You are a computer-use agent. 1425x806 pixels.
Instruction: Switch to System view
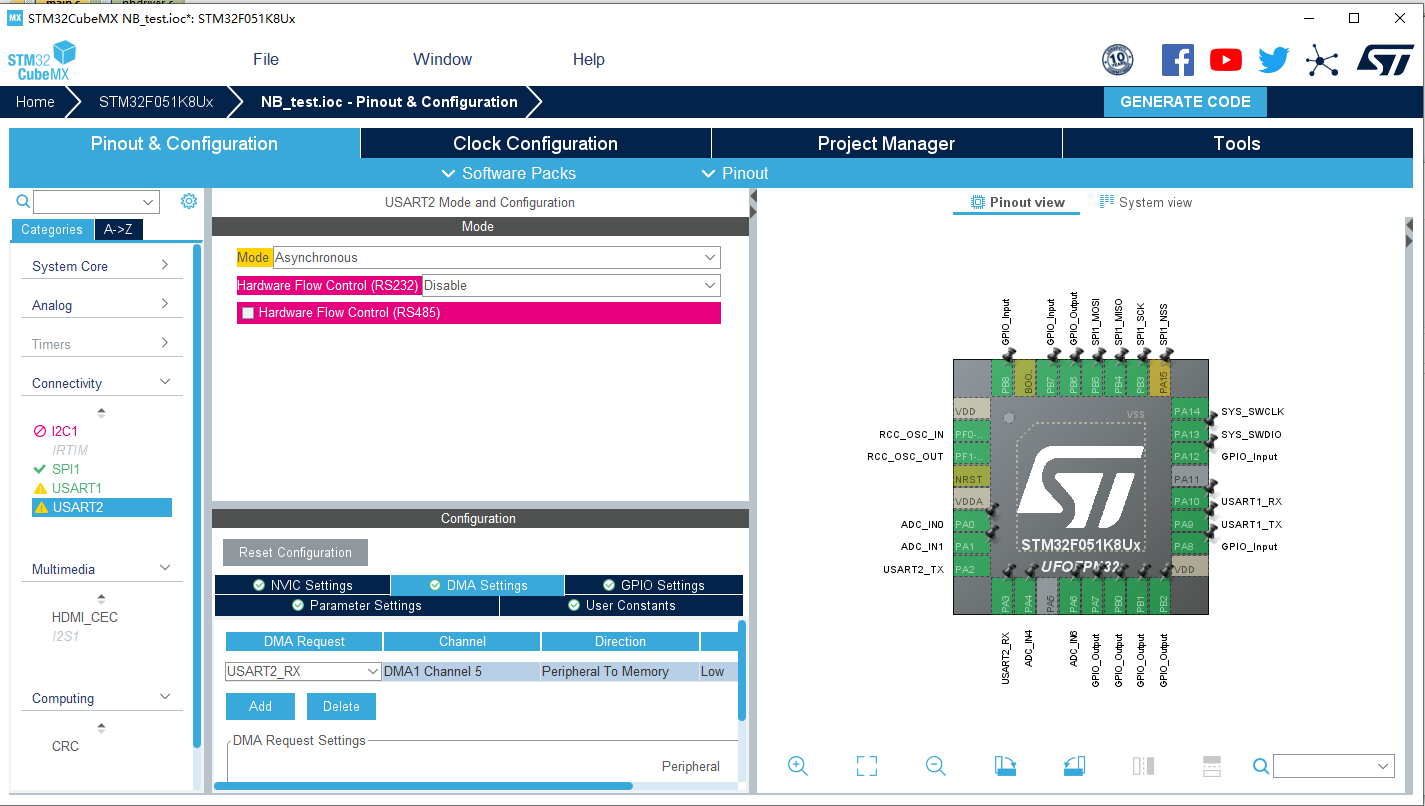point(1146,202)
